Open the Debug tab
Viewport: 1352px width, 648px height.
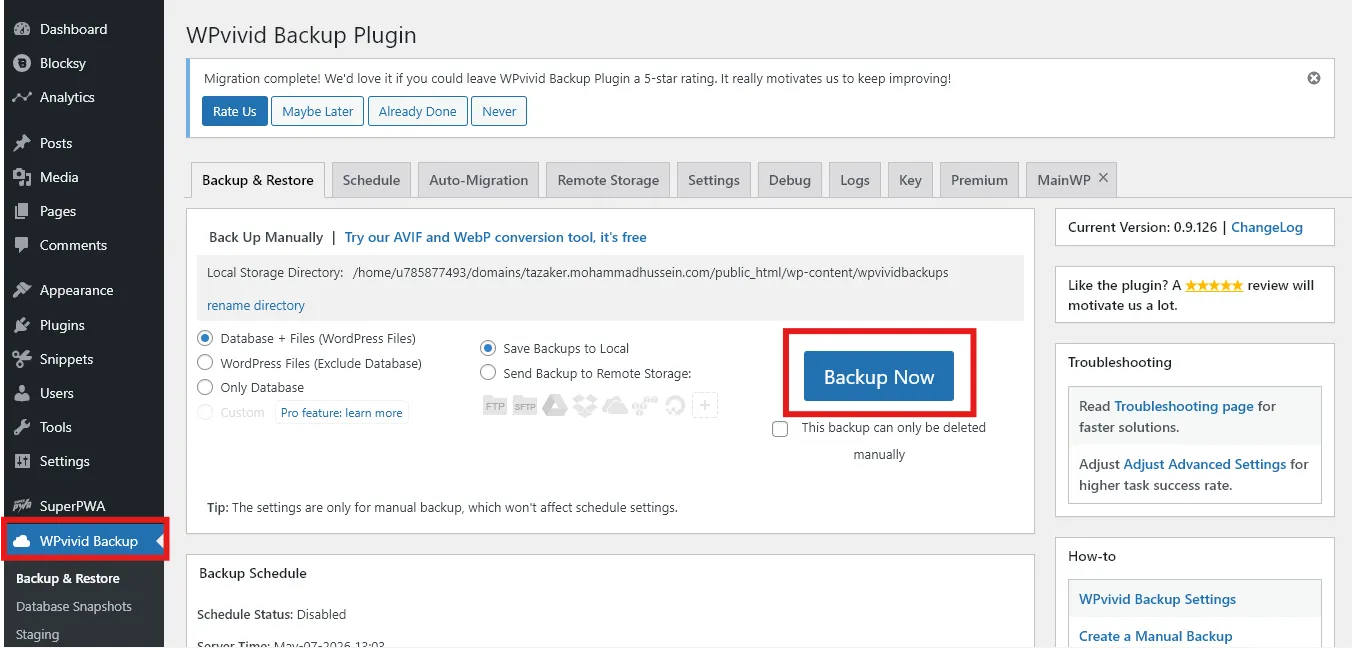[790, 180]
